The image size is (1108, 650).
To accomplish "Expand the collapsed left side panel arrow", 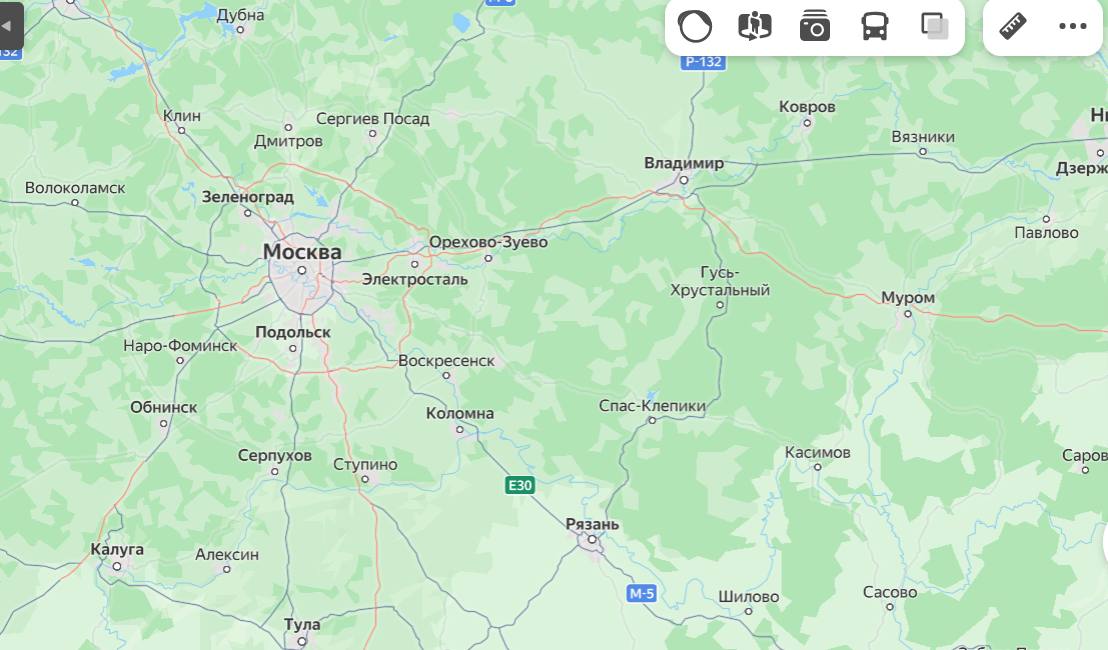I will [x=8, y=26].
